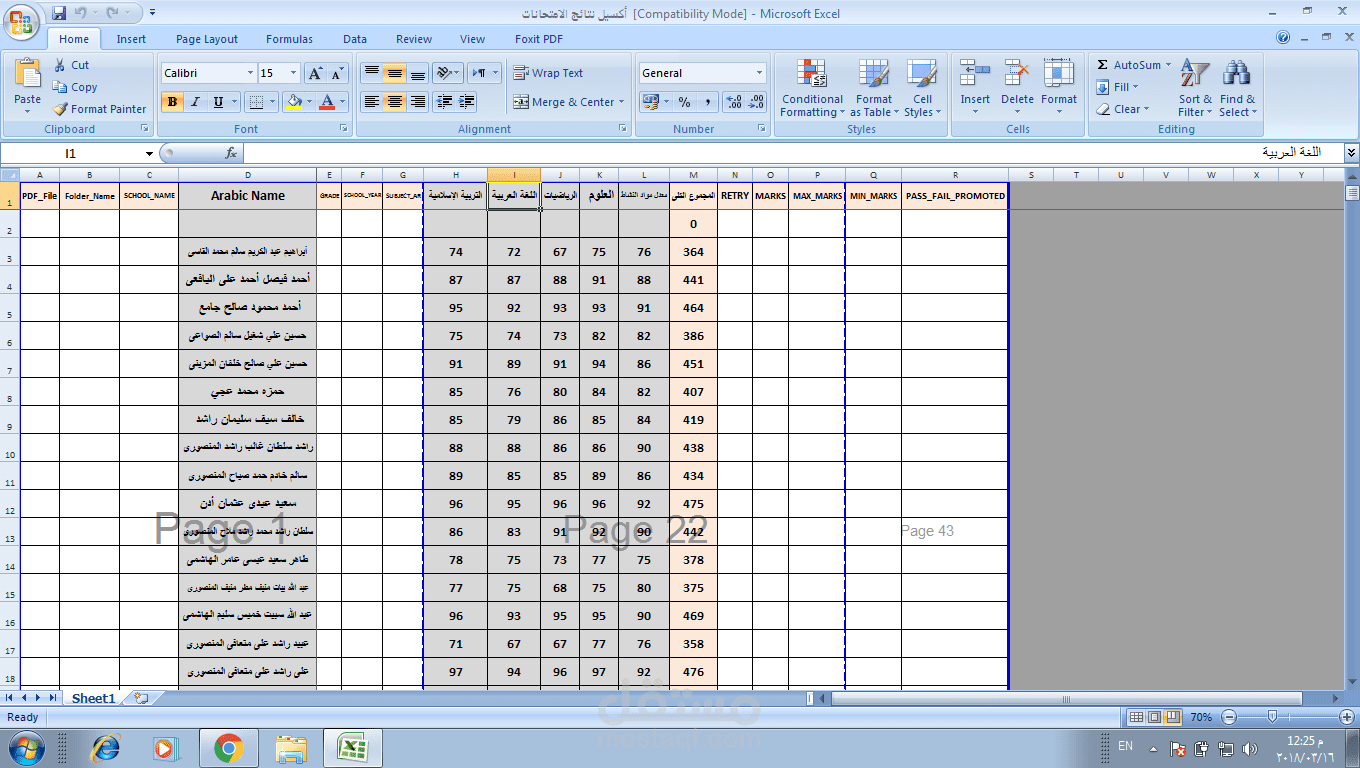Toggle Middle Align vertical alignment
Image resolution: width=1360 pixels, height=768 pixels.
pos(395,73)
